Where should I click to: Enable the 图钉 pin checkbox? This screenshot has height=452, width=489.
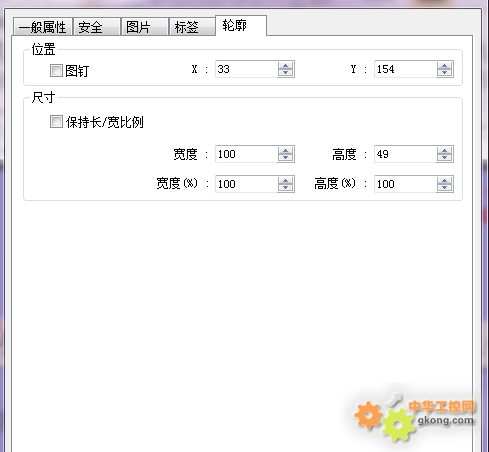(56, 70)
